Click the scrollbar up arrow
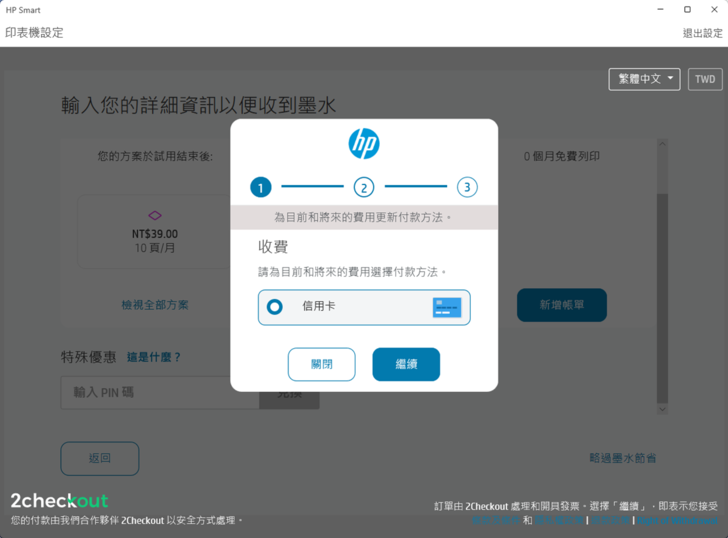The width and height of the screenshot is (728, 538). 663,144
